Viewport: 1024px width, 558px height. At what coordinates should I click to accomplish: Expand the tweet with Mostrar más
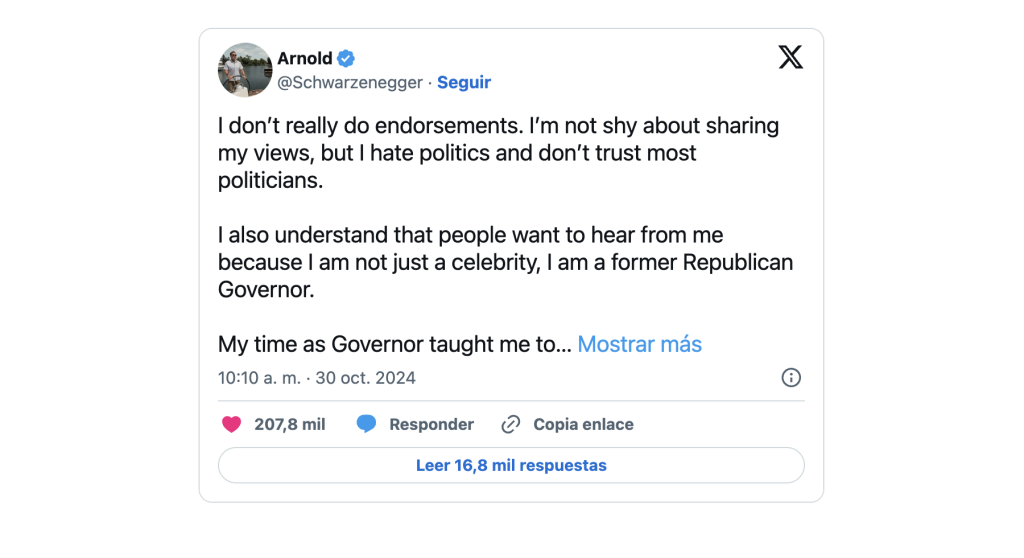(x=639, y=344)
